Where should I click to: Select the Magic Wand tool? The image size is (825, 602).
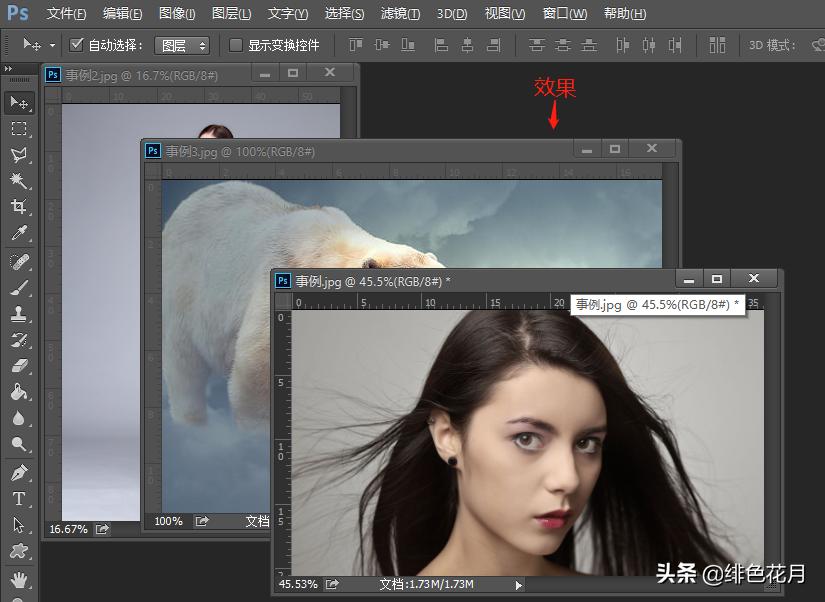click(x=19, y=181)
